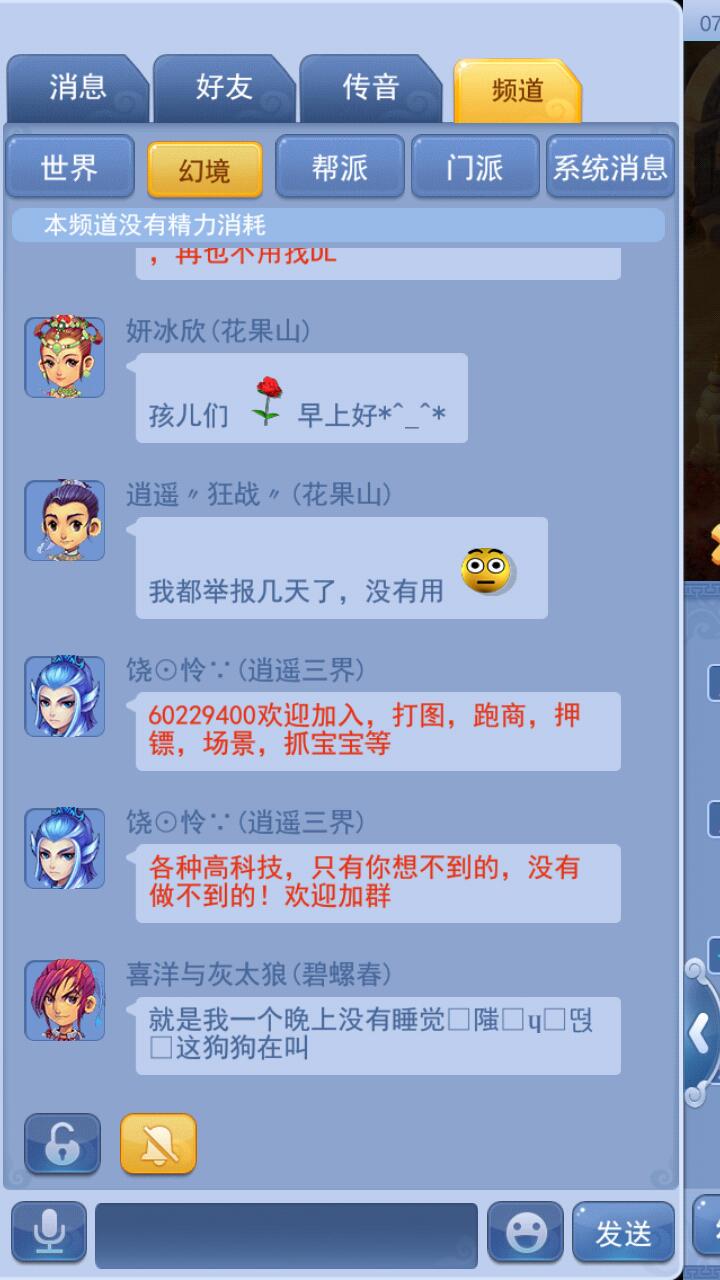Show 系统消息 channel
The width and height of the screenshot is (720, 1280).
610,167
